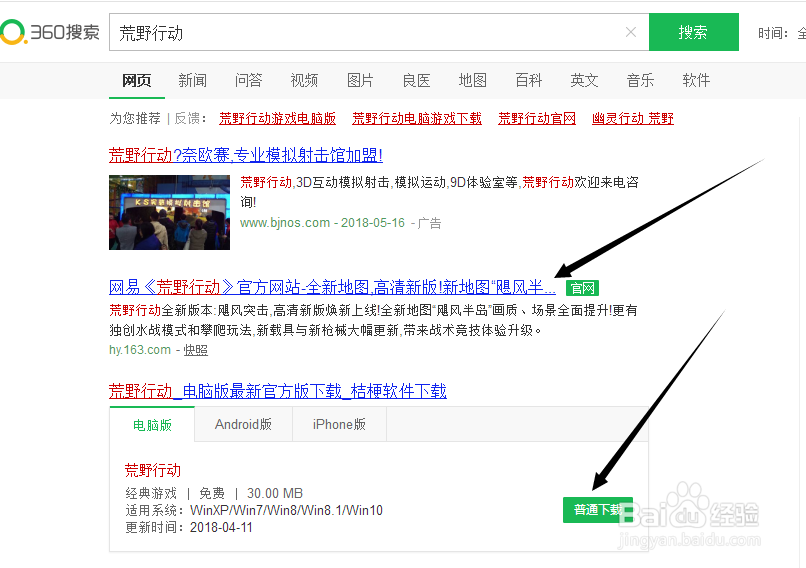The width and height of the screenshot is (806, 568).
Task: Open suggestion 幽灵行动 荒野
Action: (x=633, y=119)
